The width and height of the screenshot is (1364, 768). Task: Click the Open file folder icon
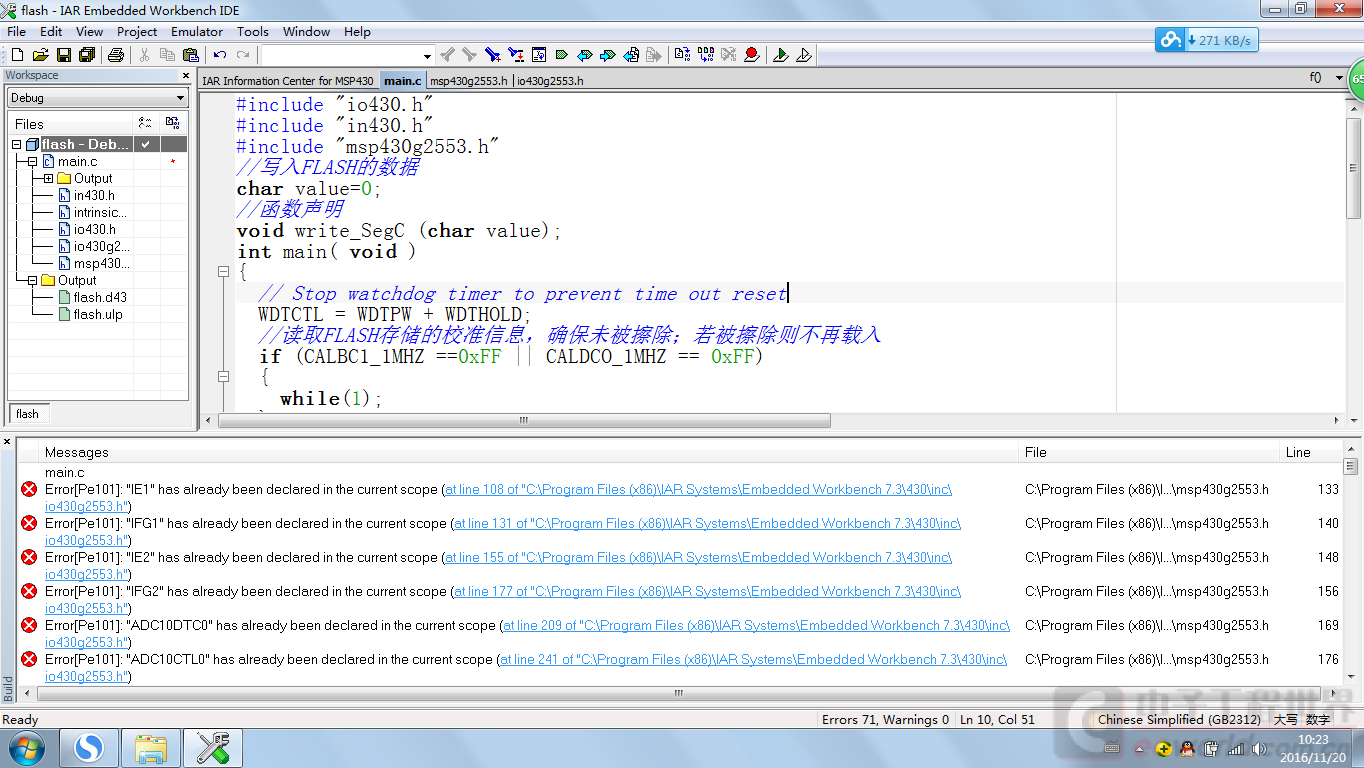coord(40,55)
